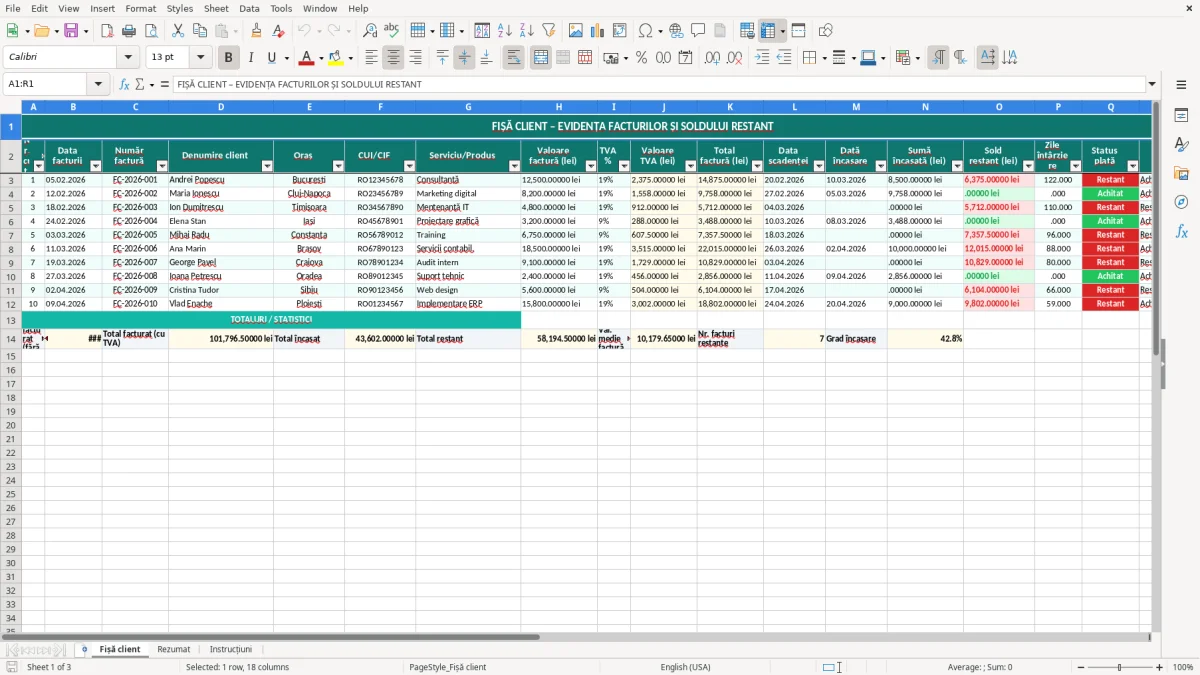Copy selection with the Copy icon

coord(200,31)
